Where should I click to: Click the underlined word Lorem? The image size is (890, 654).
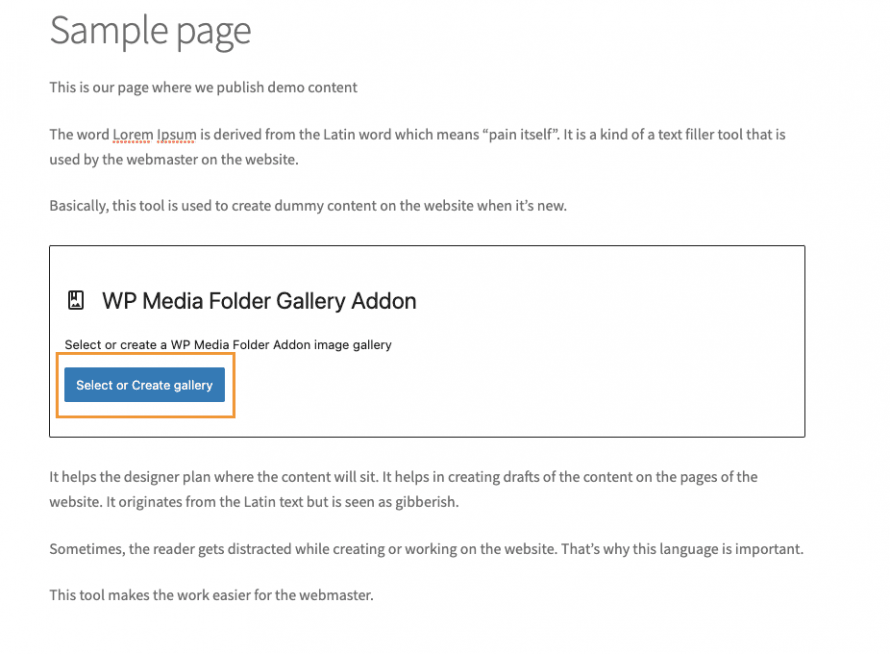point(133,134)
